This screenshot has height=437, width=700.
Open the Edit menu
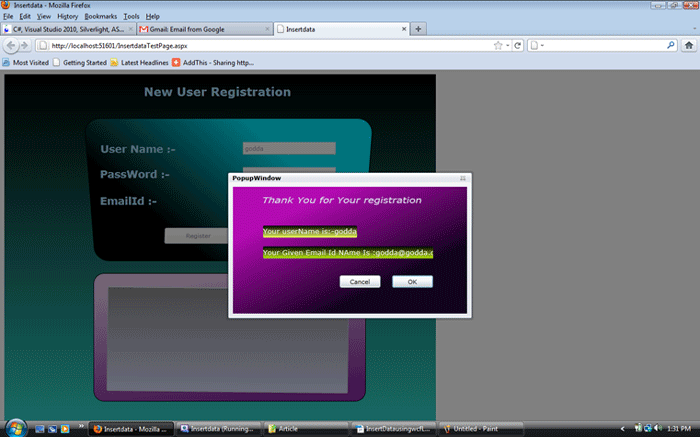pos(25,17)
